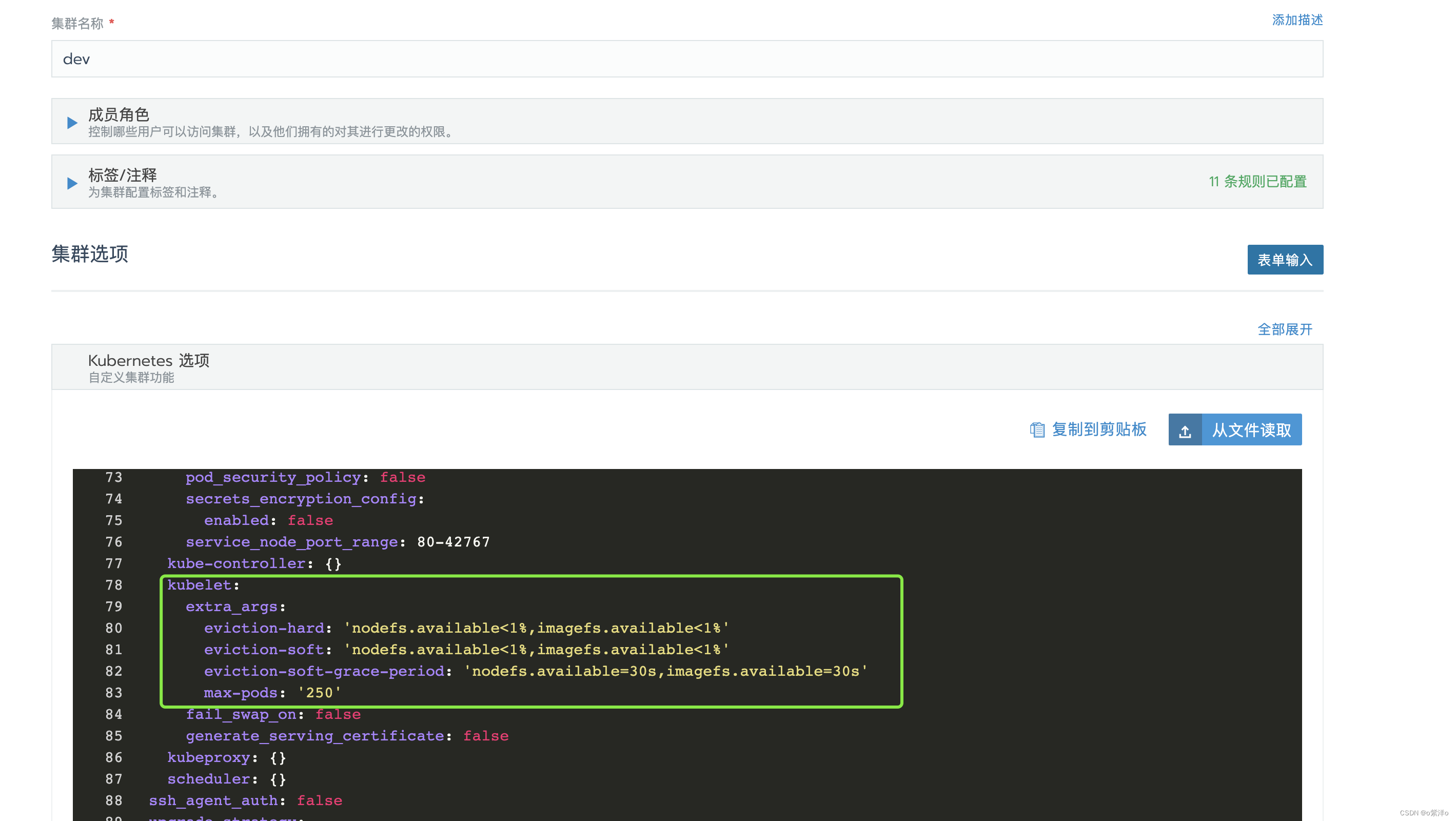The image size is (1456, 821).
Task: Switch to 表单输入 mode
Action: pyautogui.click(x=1285, y=260)
